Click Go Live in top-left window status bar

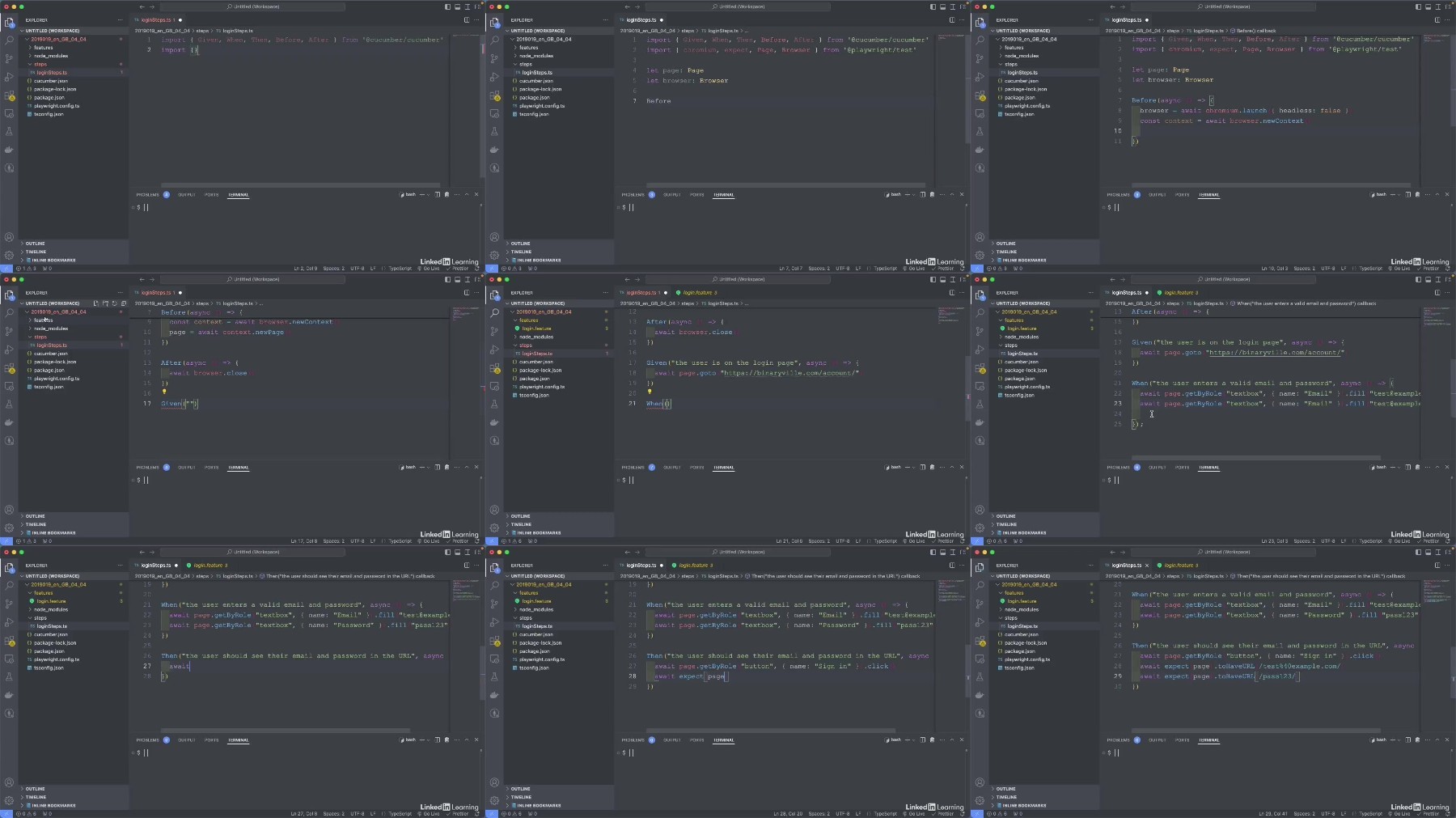[x=428, y=269]
